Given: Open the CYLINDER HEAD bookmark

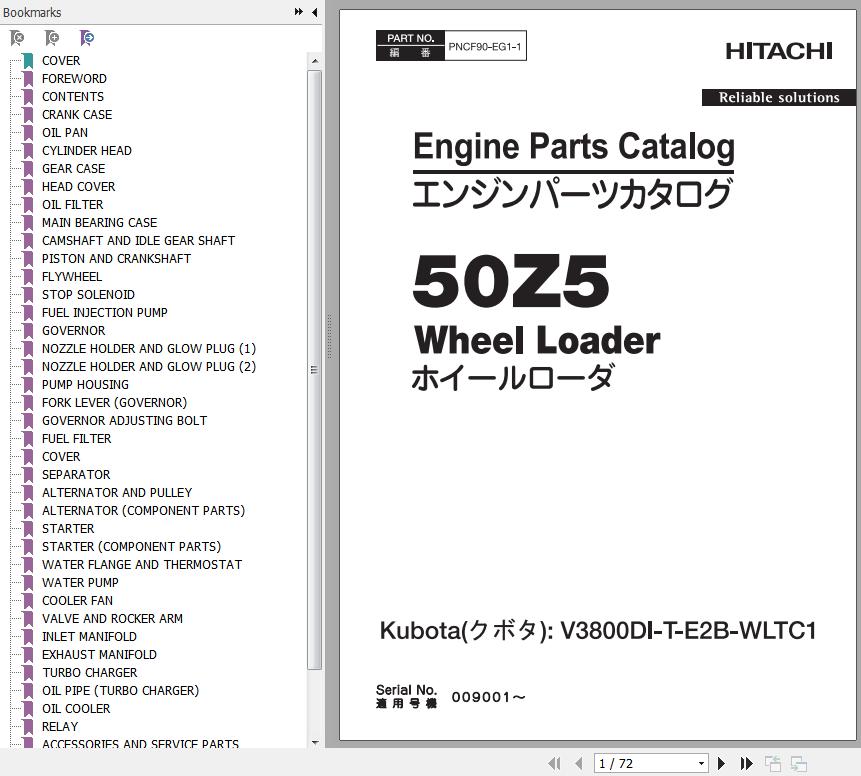Looking at the screenshot, I should click(x=87, y=150).
